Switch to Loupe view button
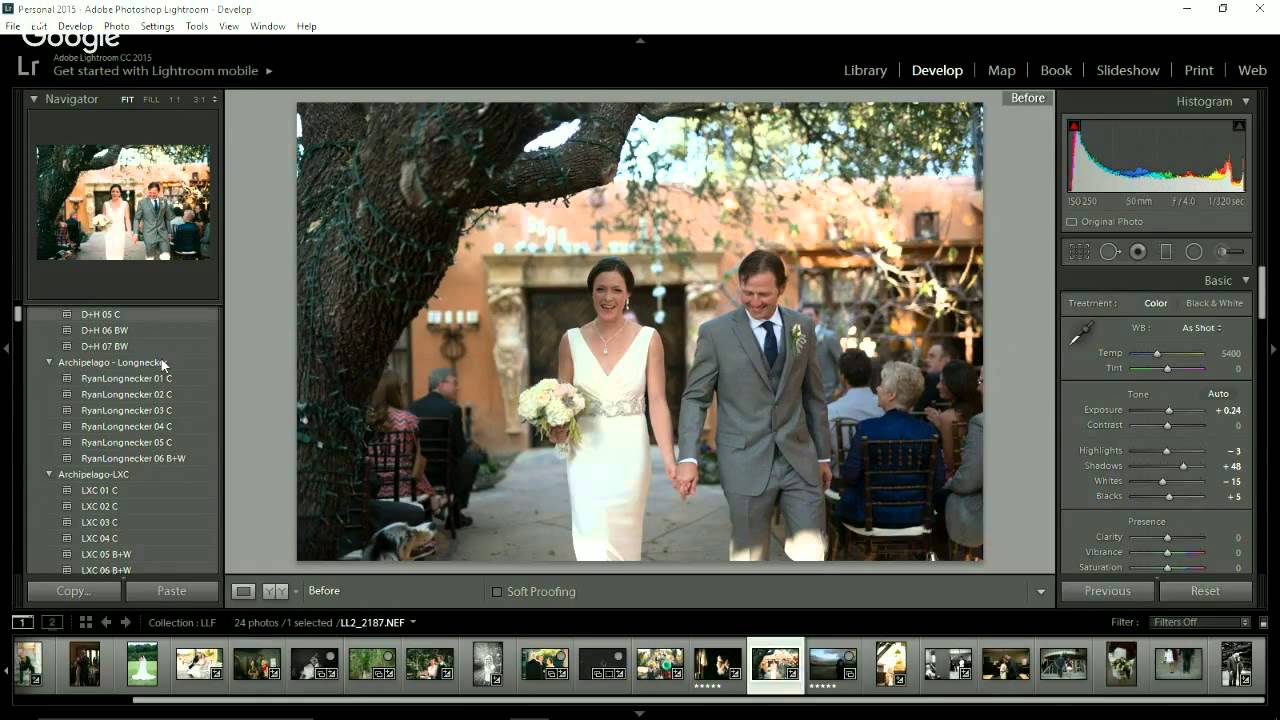 click(243, 591)
